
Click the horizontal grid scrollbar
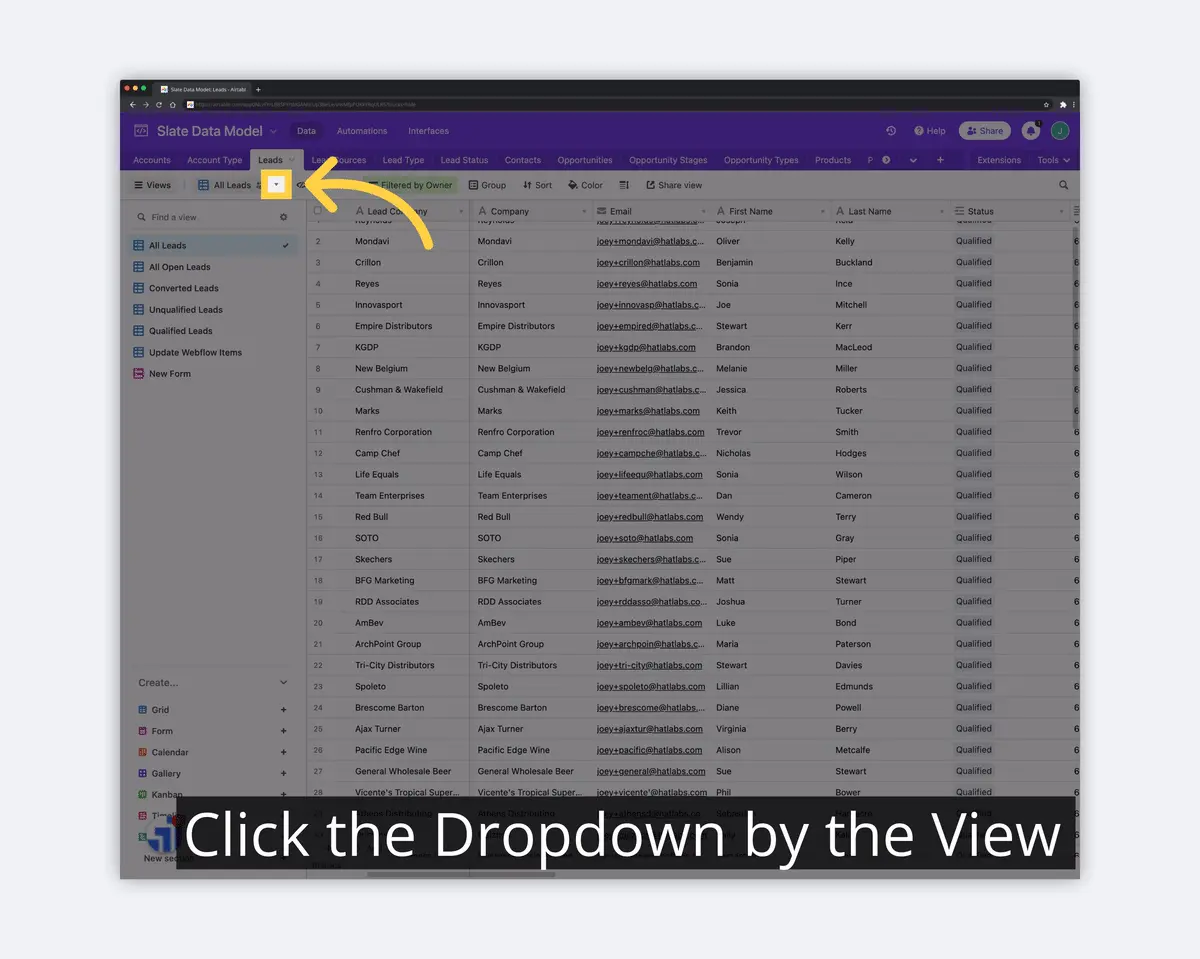click(x=461, y=874)
